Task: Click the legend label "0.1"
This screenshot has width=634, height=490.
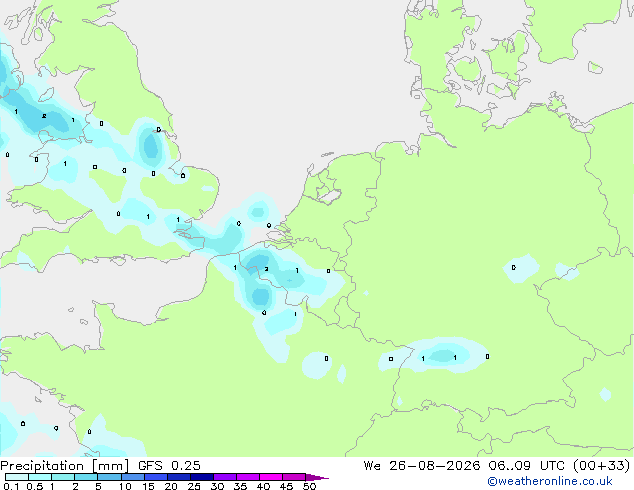Action: point(11,486)
